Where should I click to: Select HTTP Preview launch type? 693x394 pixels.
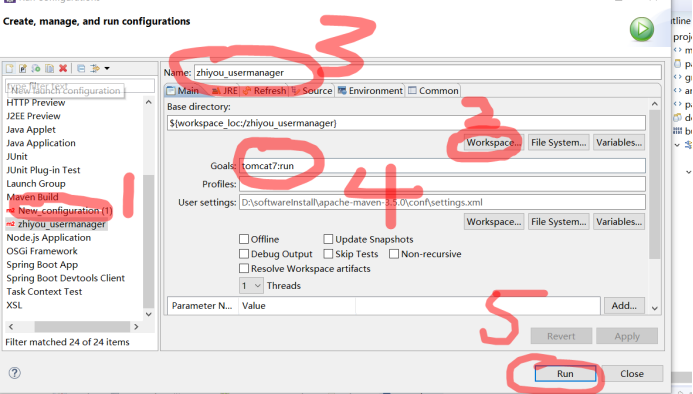[36, 103]
